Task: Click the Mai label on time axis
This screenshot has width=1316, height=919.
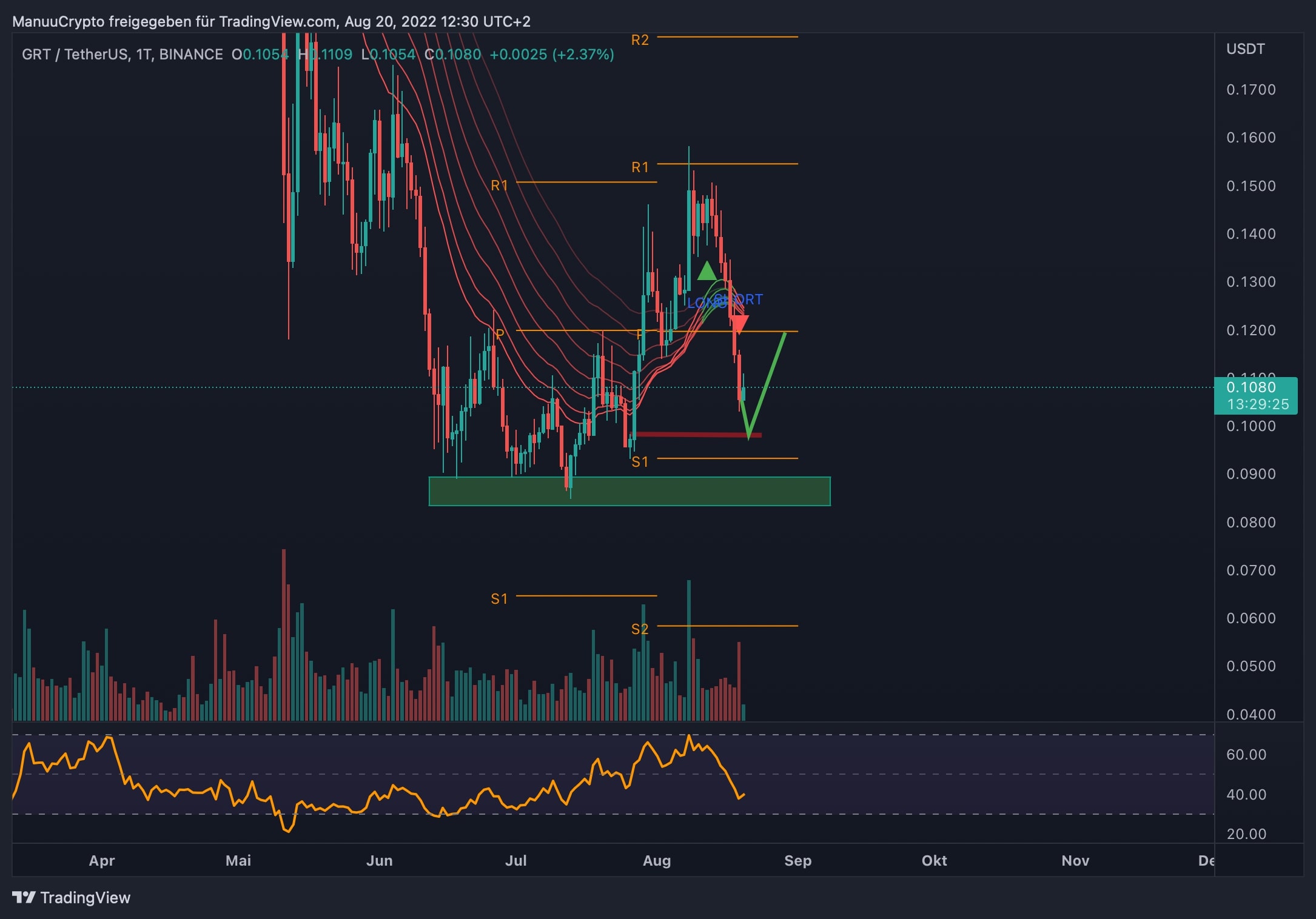Action: click(238, 861)
